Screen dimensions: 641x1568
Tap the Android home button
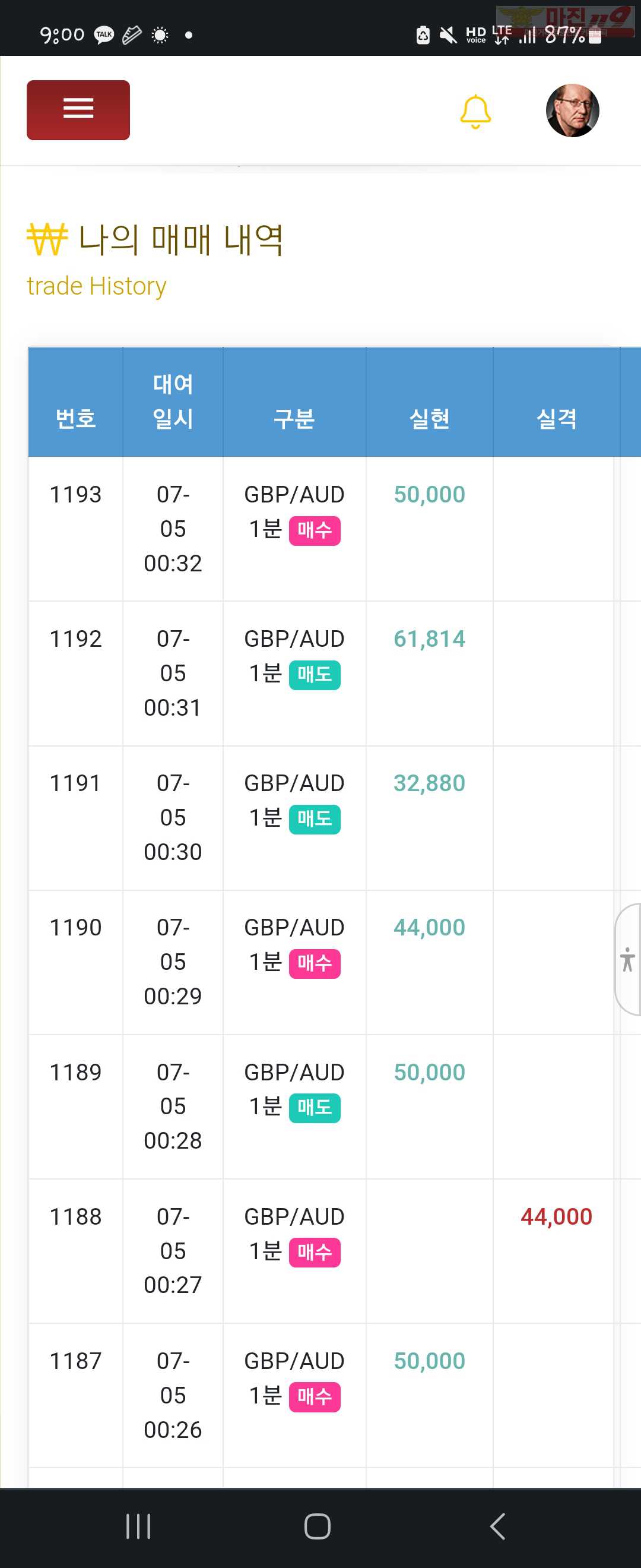[318, 1526]
